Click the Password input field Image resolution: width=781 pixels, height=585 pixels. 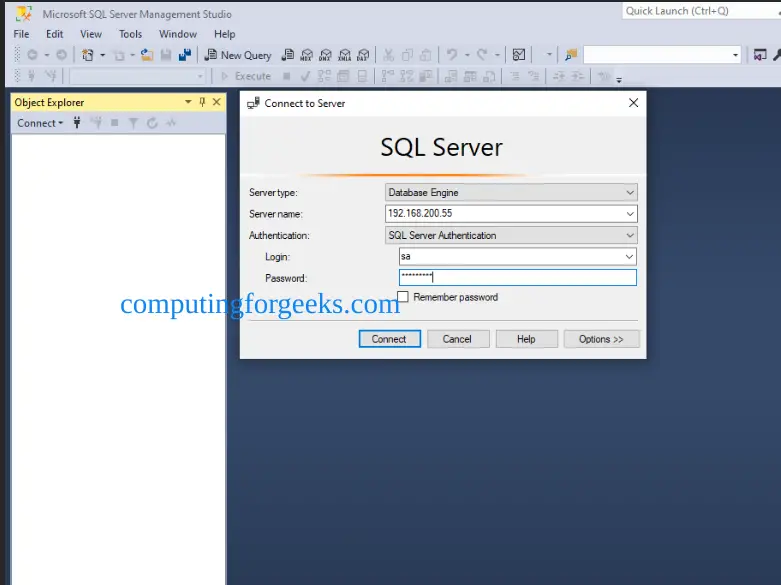518,278
